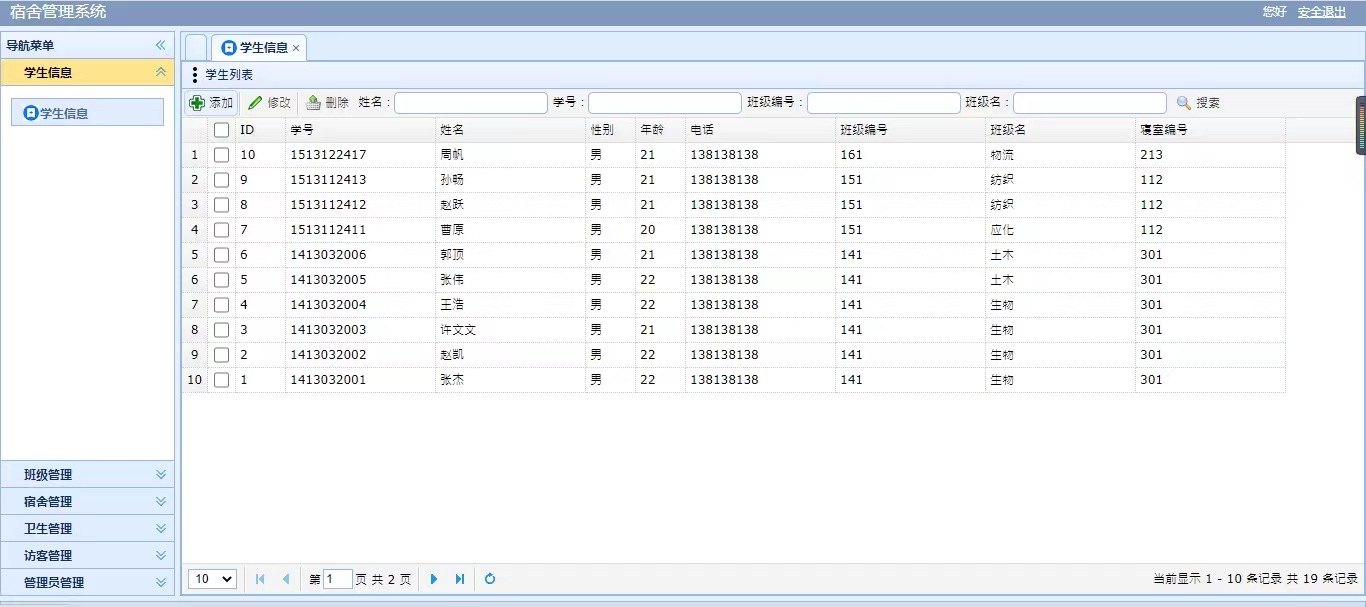Go to the next page arrow
This screenshot has width=1366, height=607.
tap(434, 579)
